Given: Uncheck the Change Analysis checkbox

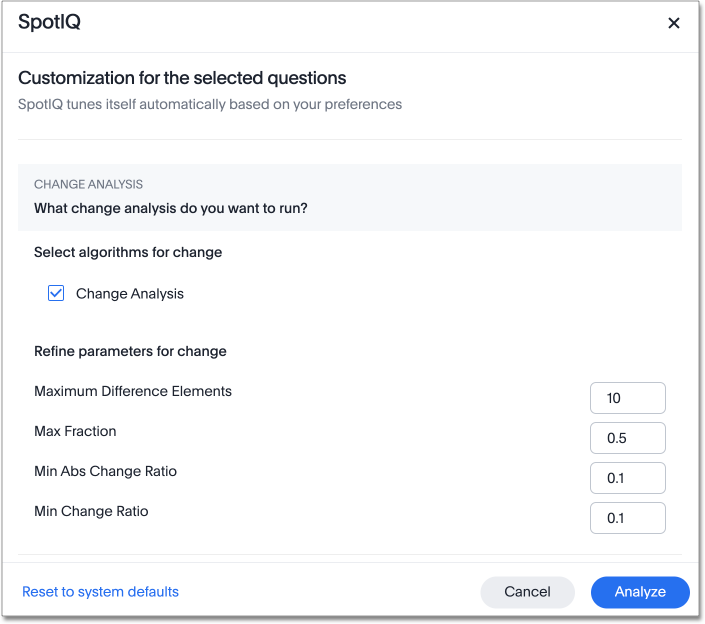Looking at the screenshot, I should [x=56, y=294].
